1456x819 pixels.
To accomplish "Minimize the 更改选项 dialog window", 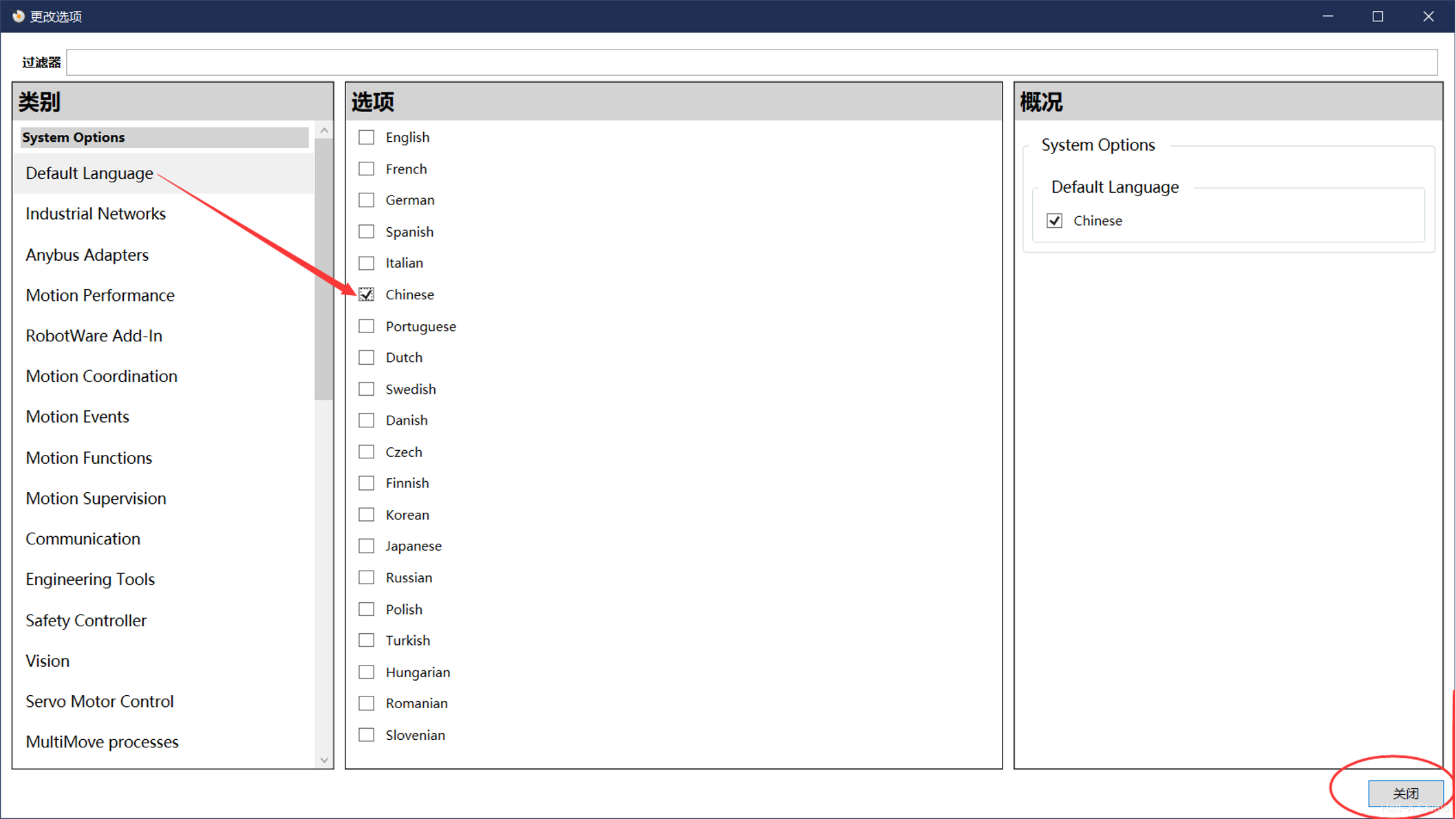I will click(x=1327, y=17).
